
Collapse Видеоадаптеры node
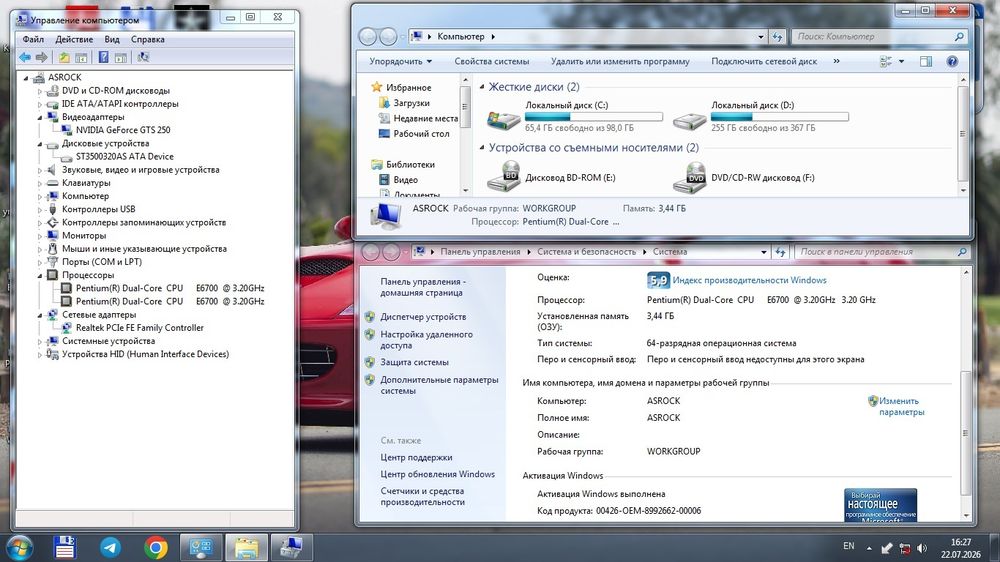(x=40, y=117)
